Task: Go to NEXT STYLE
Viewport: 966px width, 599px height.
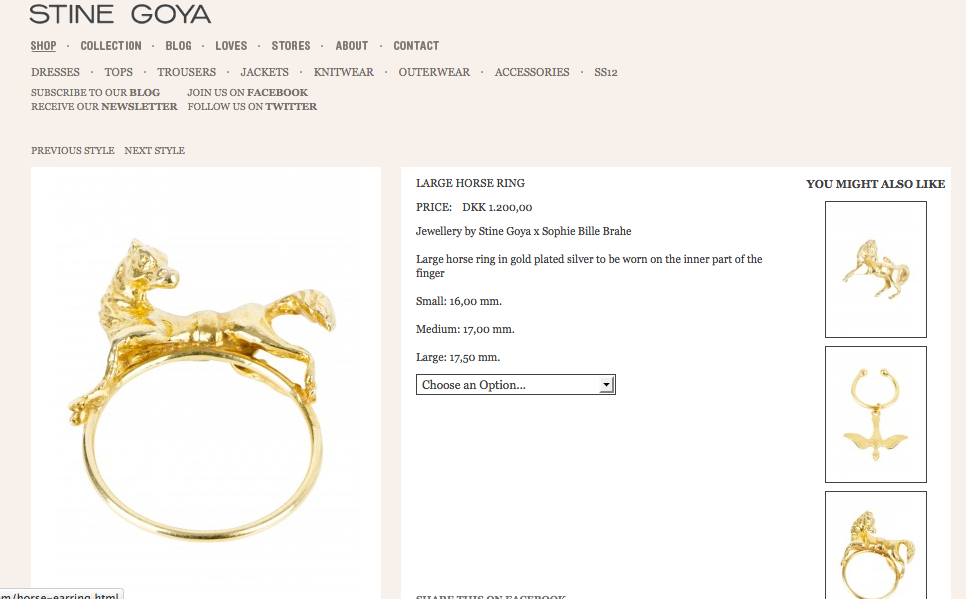Action: click(155, 150)
